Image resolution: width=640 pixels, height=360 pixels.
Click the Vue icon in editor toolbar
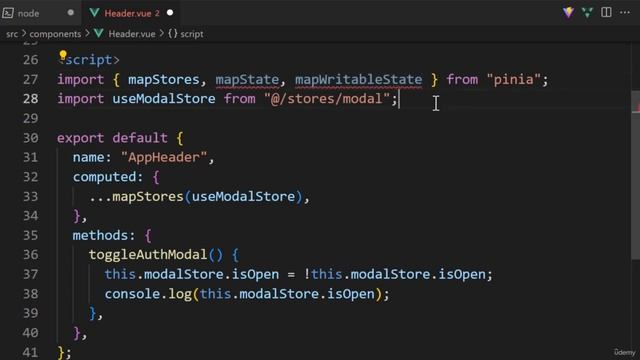pyautogui.click(x=587, y=13)
